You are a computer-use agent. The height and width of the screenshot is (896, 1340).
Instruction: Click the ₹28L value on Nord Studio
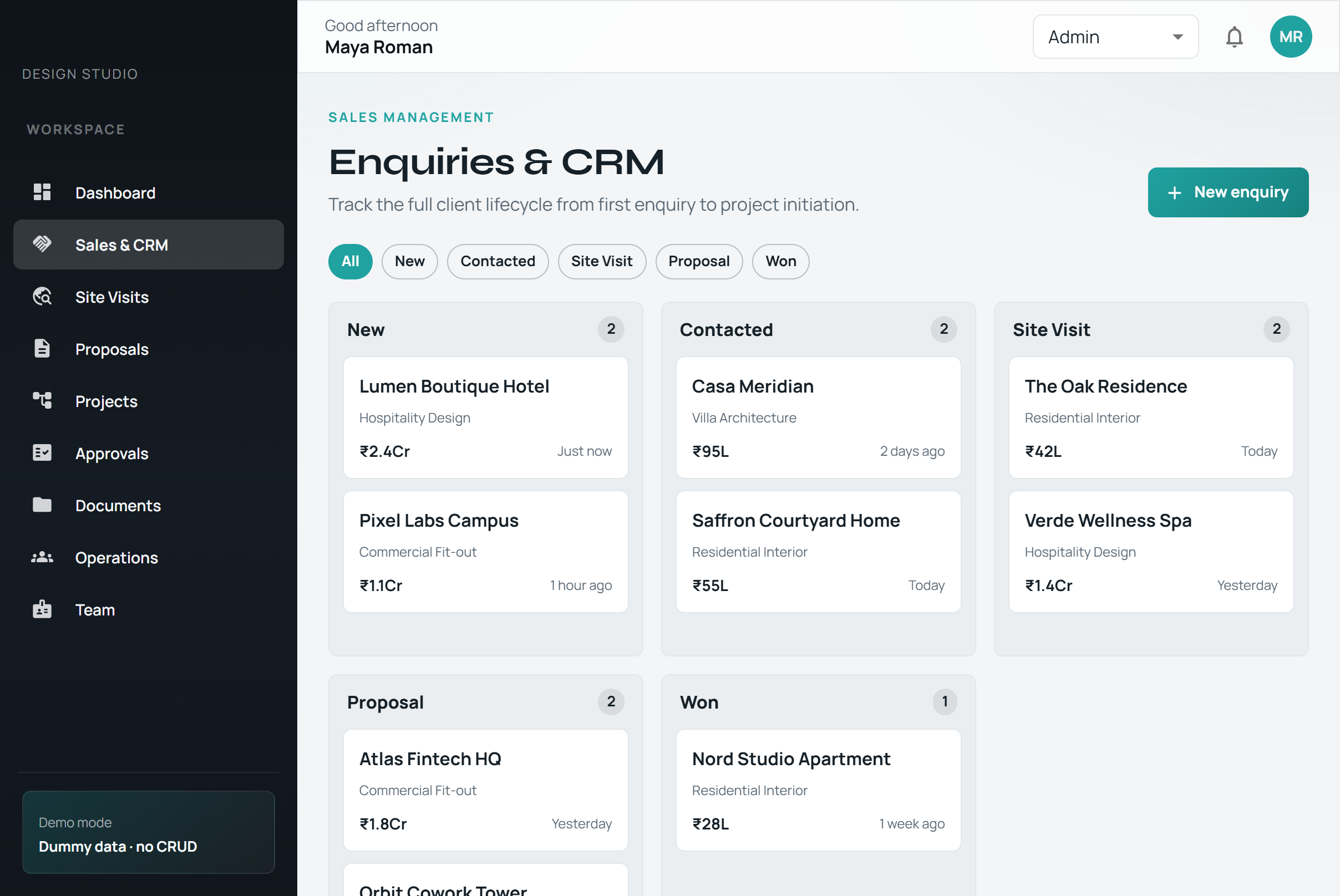click(710, 824)
